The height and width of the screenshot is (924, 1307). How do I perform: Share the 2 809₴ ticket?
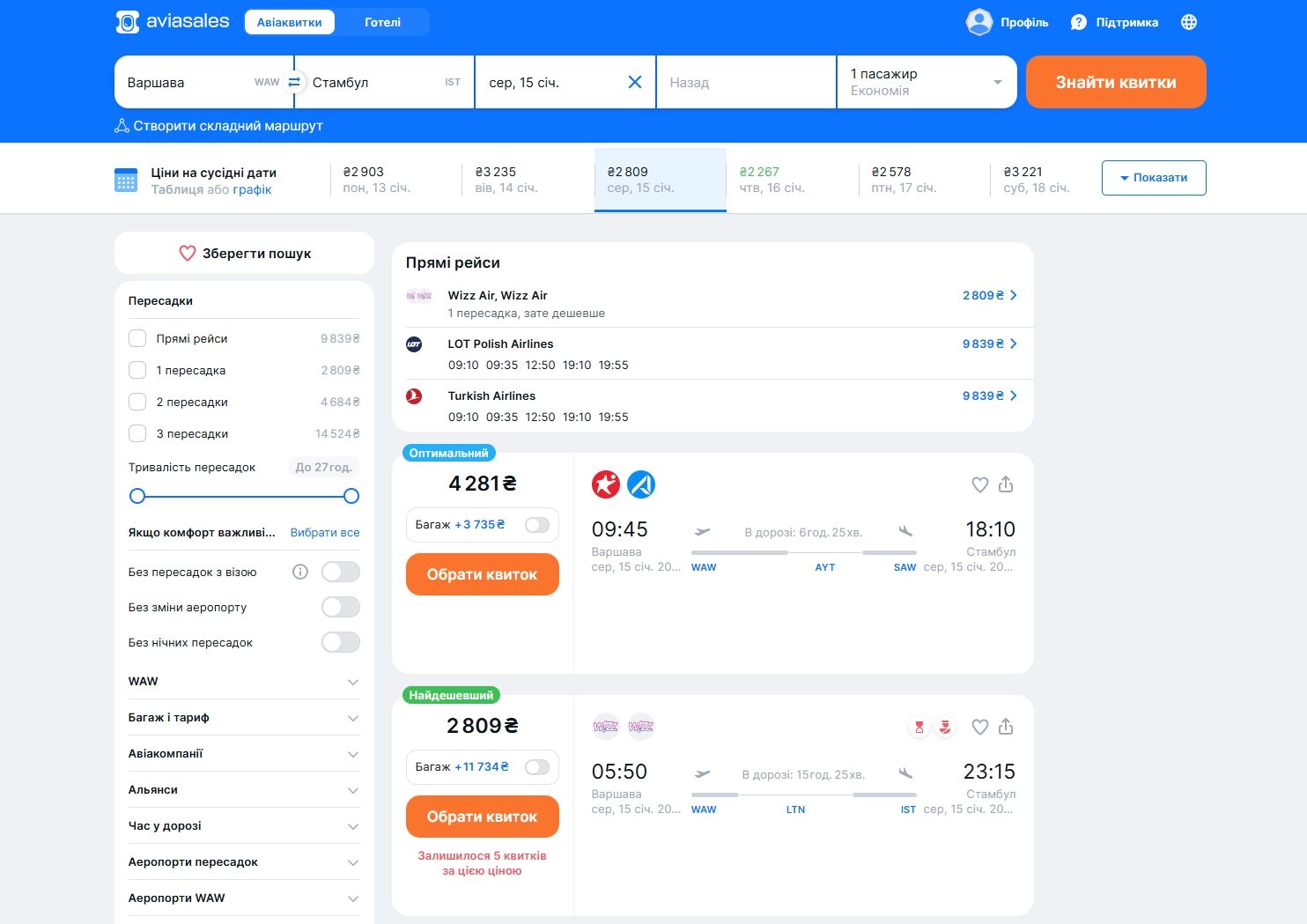[x=1006, y=727]
